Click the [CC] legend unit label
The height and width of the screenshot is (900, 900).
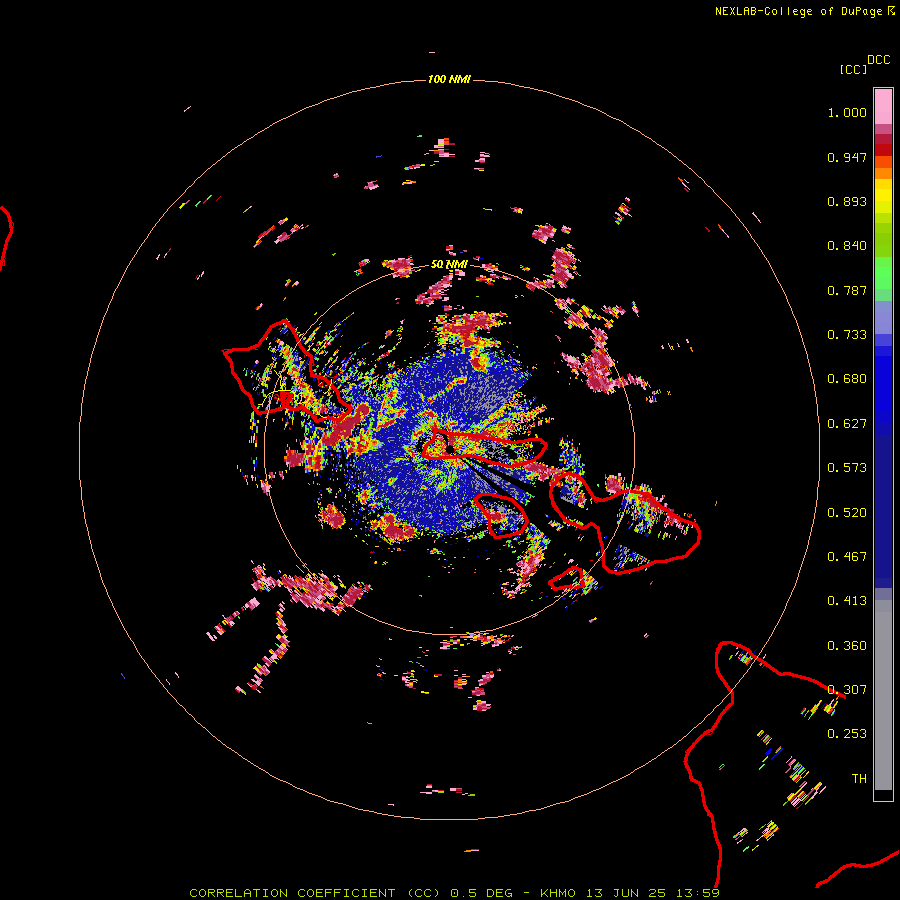click(853, 69)
